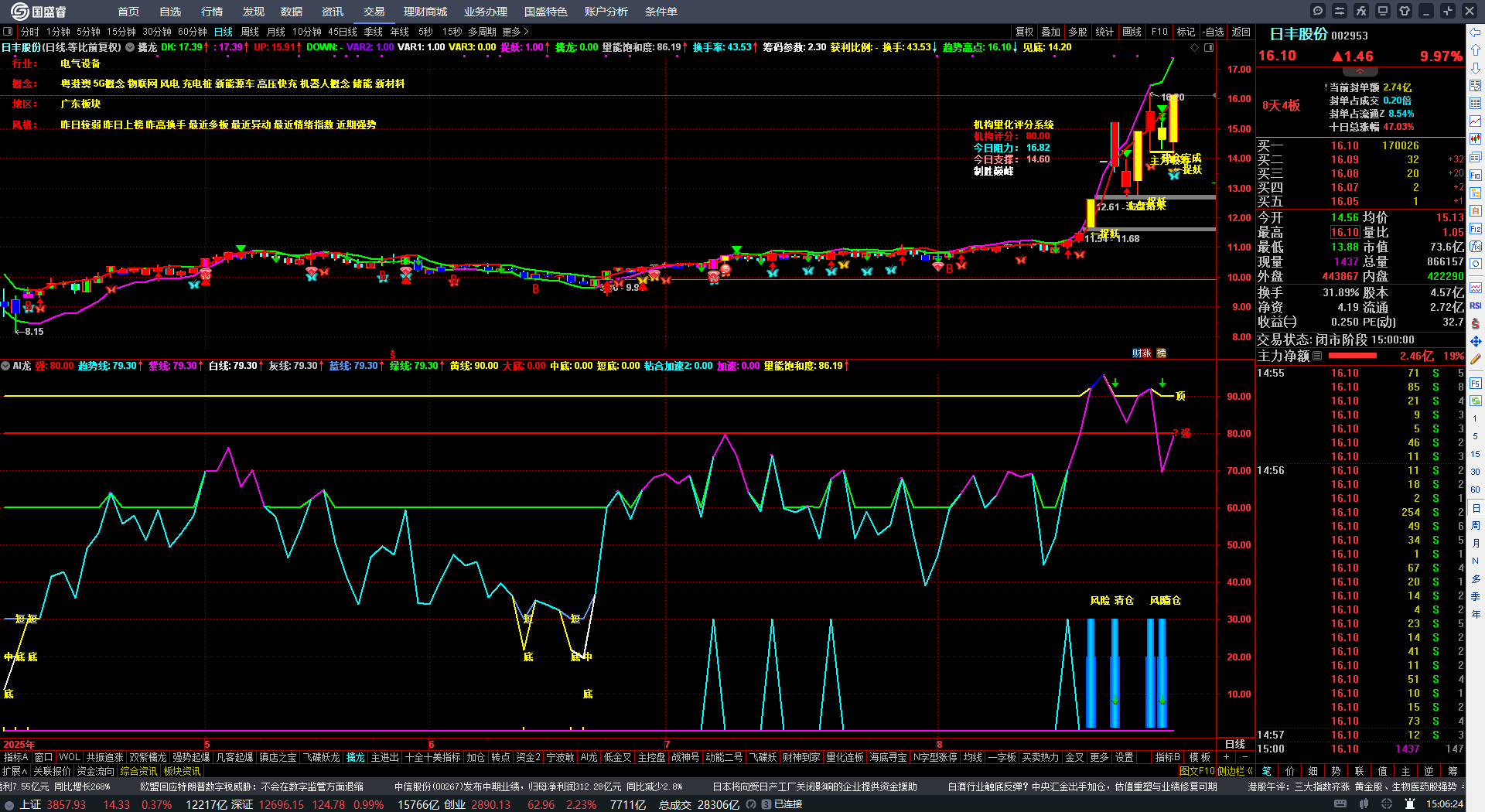
Task: Click the 上证 index value in status bar
Action: coord(67,804)
